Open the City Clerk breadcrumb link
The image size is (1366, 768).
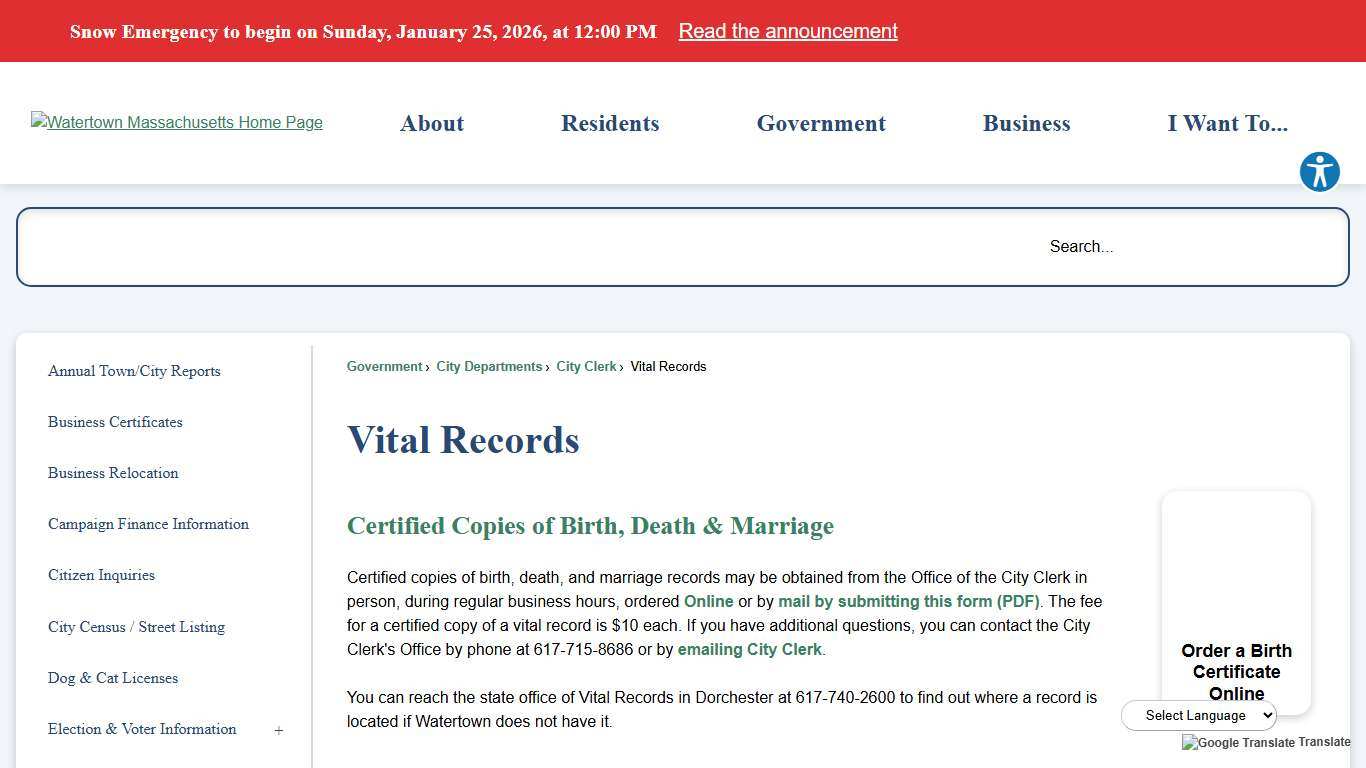pos(586,366)
